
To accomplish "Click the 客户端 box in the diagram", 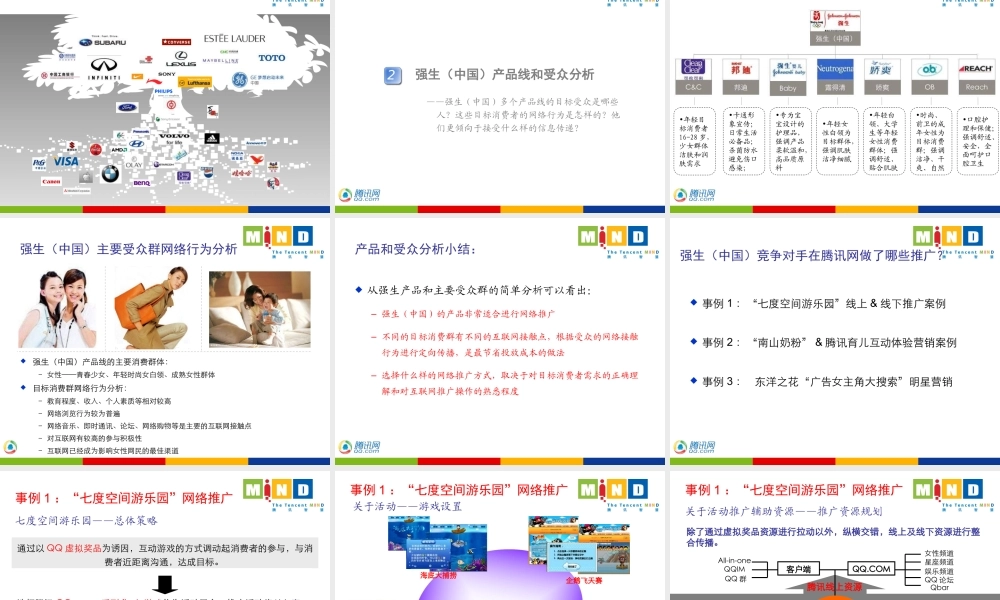I will tap(798, 569).
